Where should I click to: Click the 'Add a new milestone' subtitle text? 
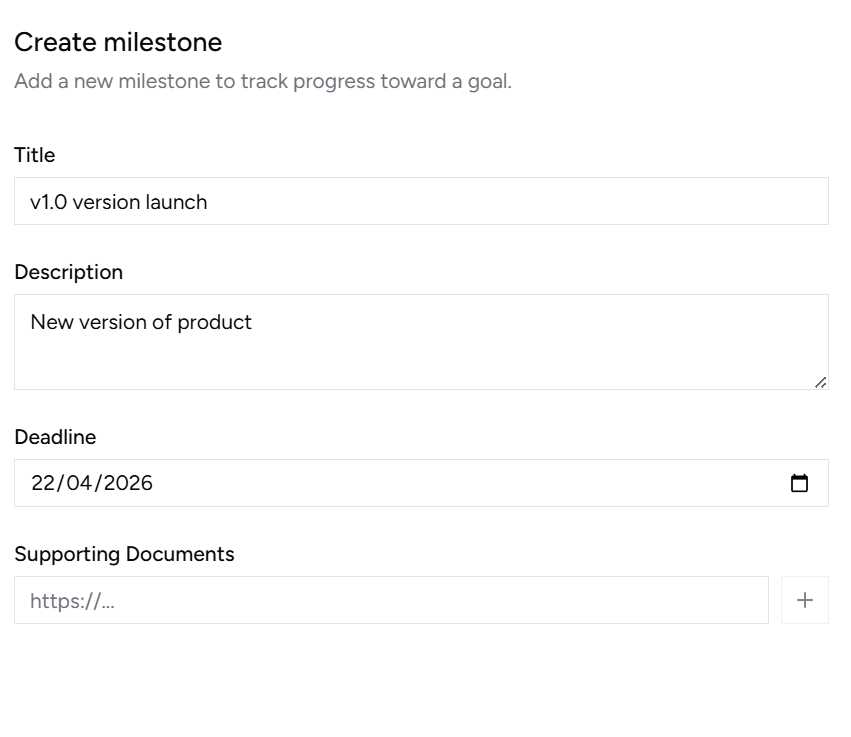(x=262, y=81)
